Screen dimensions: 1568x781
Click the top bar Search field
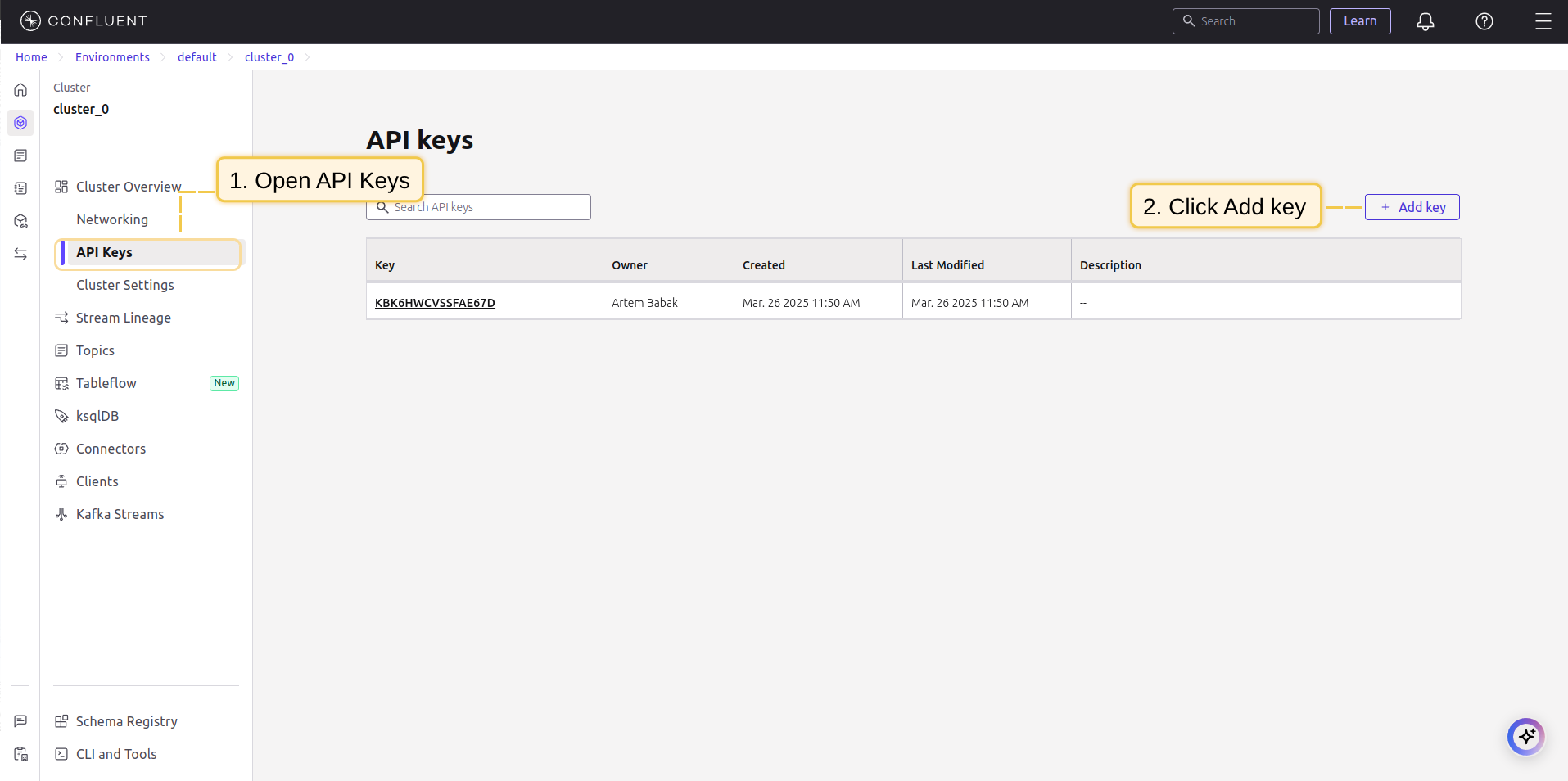click(x=1245, y=21)
